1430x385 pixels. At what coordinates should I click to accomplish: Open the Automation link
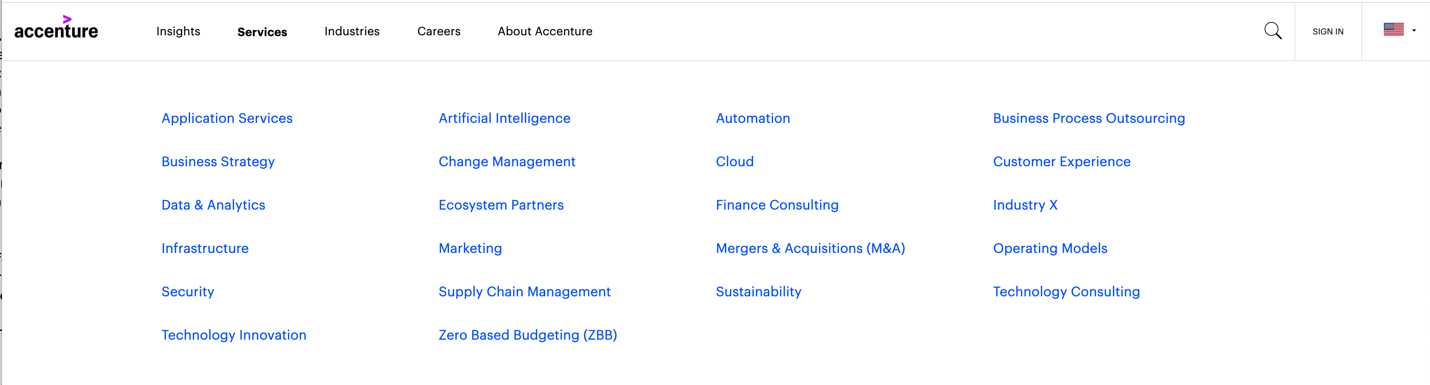[753, 118]
